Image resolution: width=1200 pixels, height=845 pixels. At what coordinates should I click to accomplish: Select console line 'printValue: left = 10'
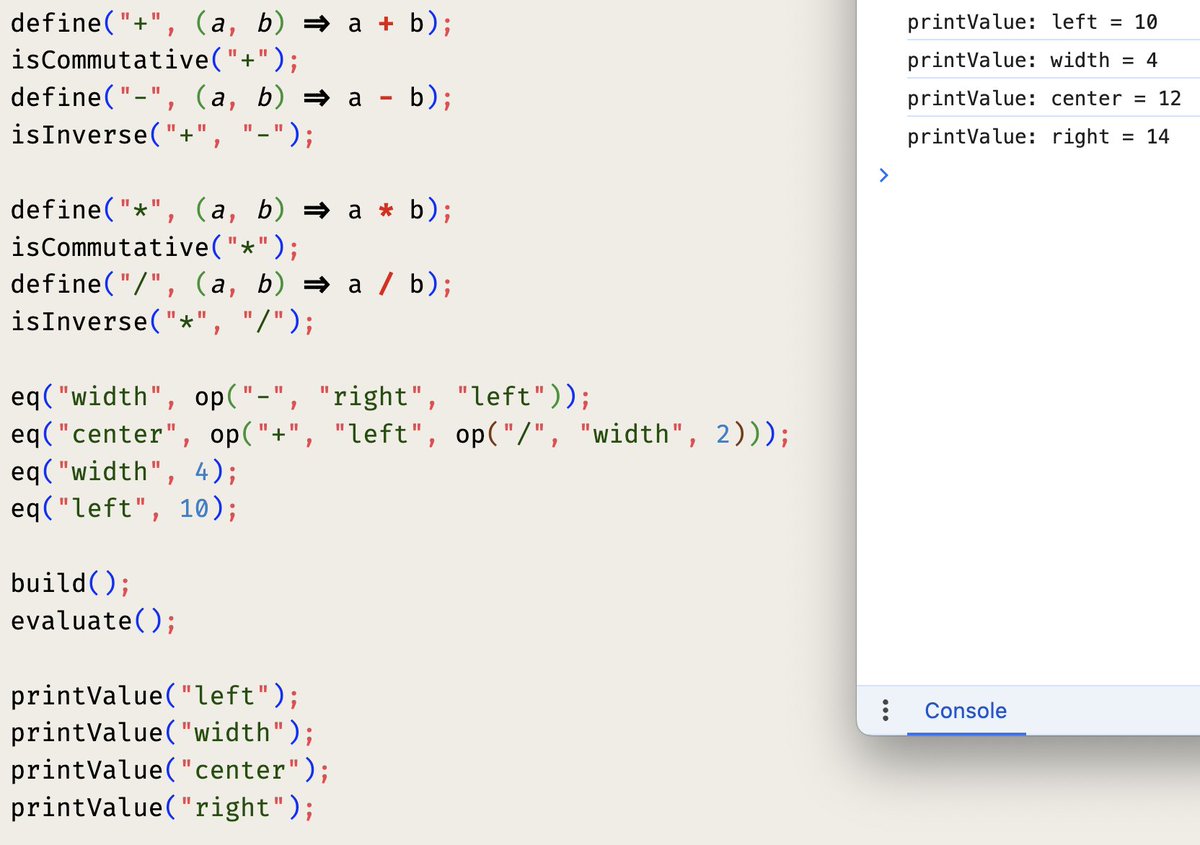pyautogui.click(x=1032, y=21)
